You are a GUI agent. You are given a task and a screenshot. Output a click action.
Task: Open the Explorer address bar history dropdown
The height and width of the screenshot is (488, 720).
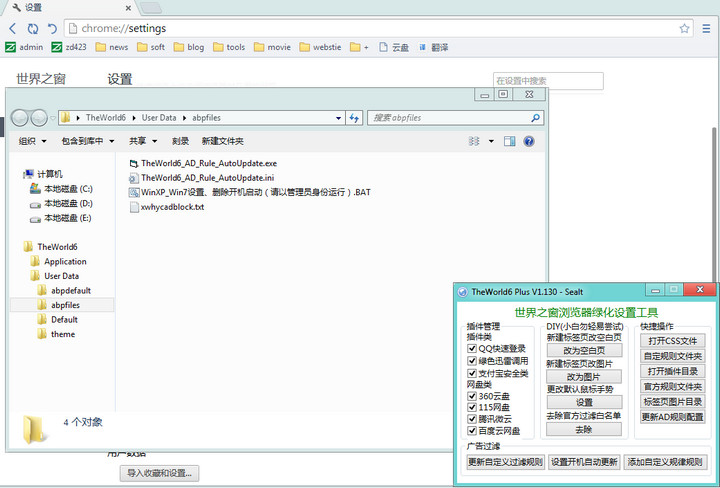coord(337,118)
